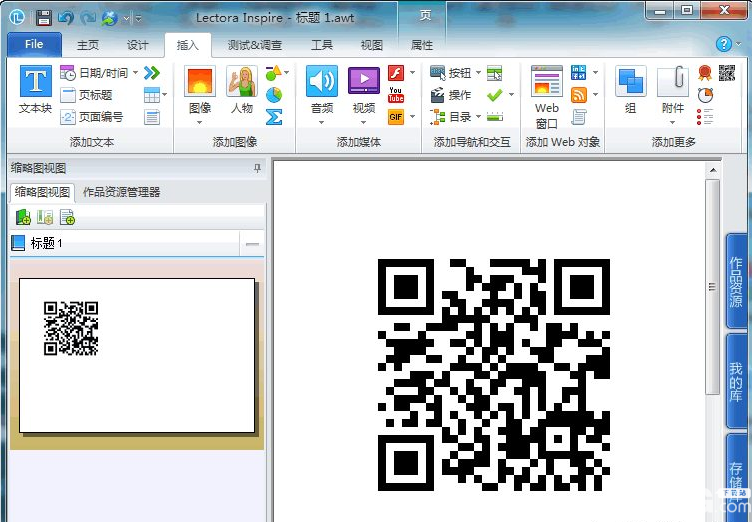This screenshot has height=522, width=752.
Task: Insert progress bar icon
Action: tap(494, 117)
